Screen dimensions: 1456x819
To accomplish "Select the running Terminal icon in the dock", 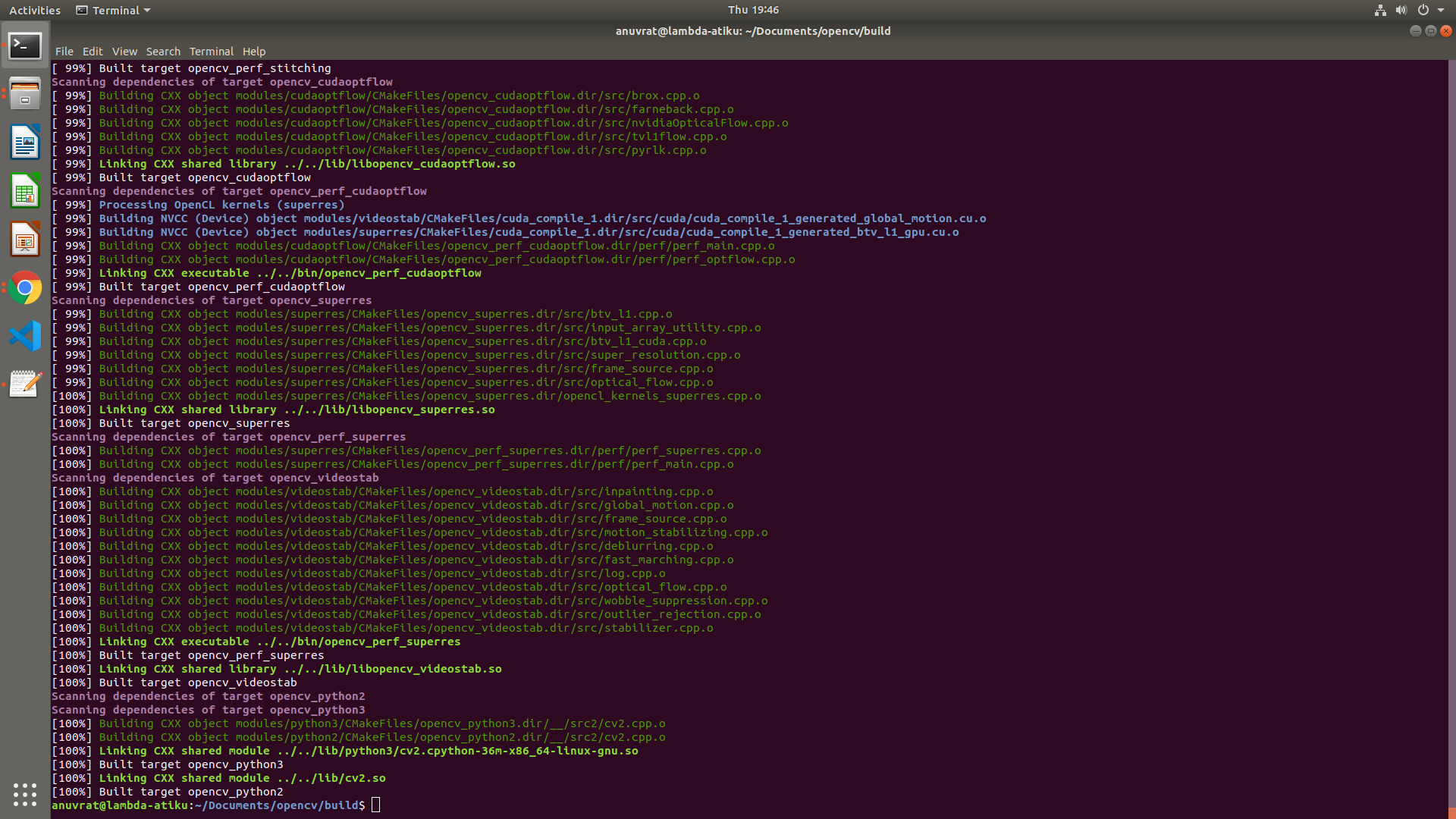I will tap(25, 45).
